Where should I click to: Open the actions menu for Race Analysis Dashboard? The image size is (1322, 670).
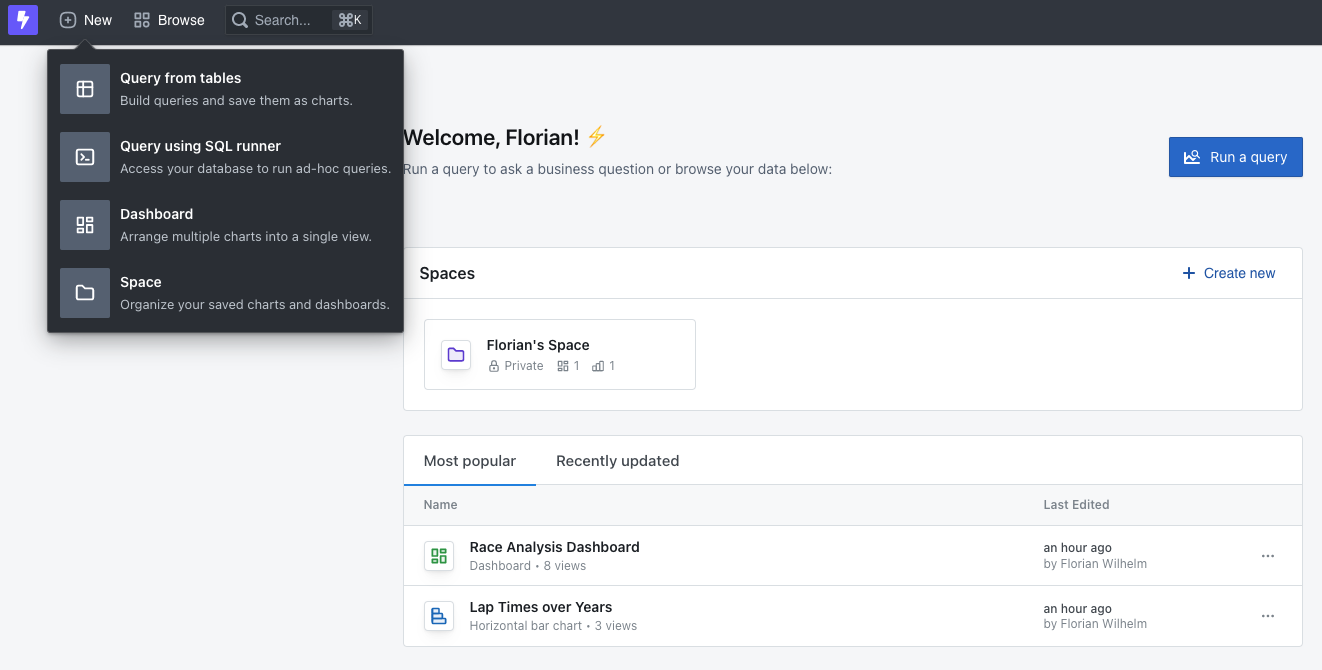pos(1268,555)
